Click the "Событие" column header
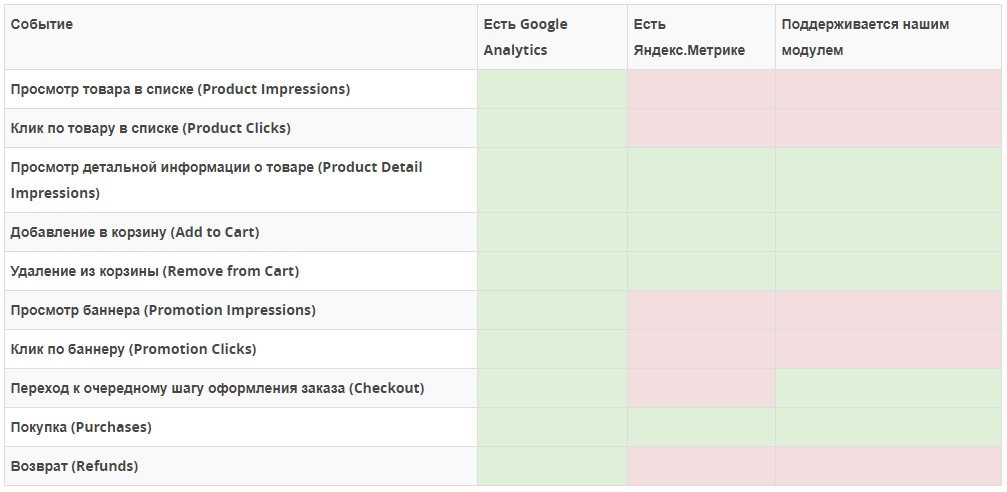The height and width of the screenshot is (492, 1007). (42, 24)
